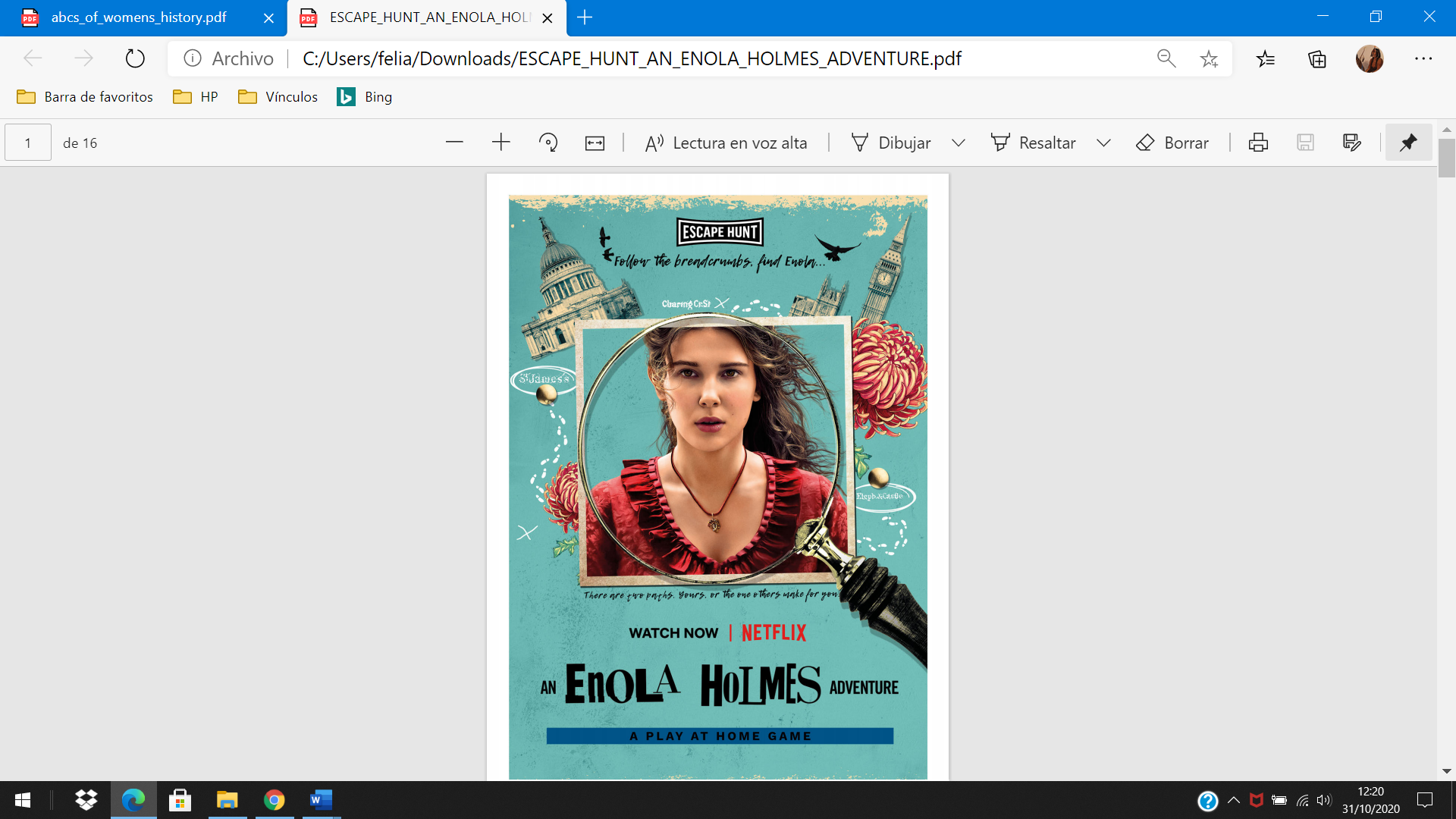Screen dimensions: 1456x819
Task: Toggle fit to page width
Action: coord(595,143)
